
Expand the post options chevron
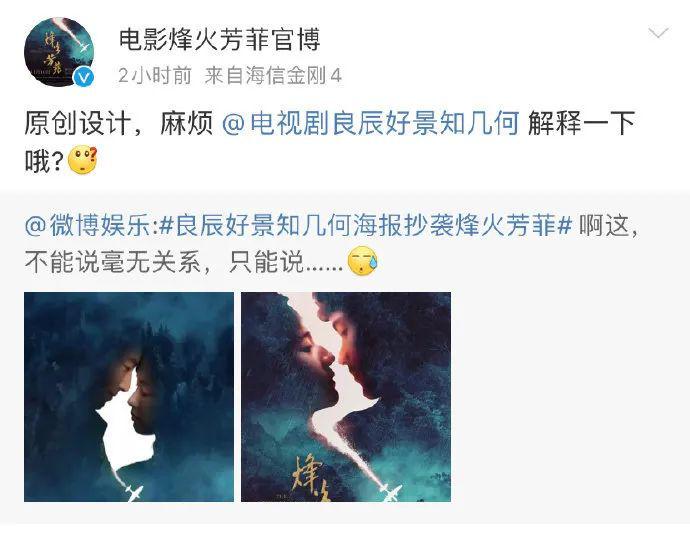(x=658, y=33)
